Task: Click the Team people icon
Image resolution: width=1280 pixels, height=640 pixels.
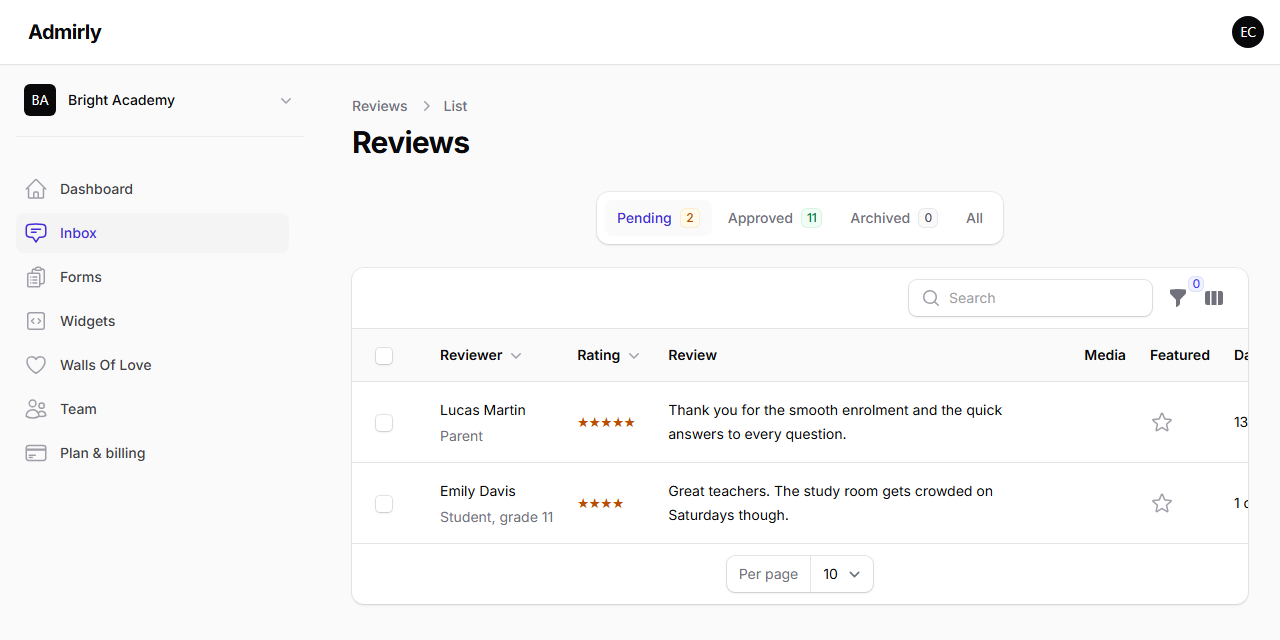Action: click(36, 409)
